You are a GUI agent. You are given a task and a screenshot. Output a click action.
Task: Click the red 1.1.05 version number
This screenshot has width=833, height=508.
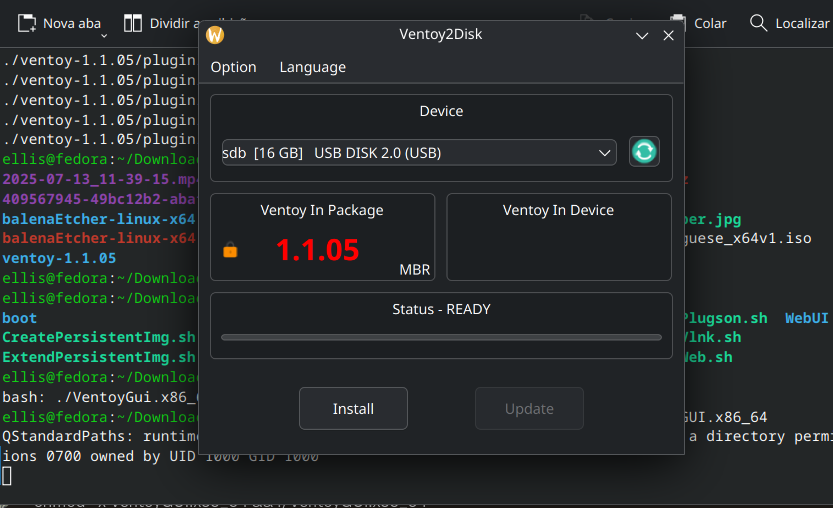coord(317,250)
